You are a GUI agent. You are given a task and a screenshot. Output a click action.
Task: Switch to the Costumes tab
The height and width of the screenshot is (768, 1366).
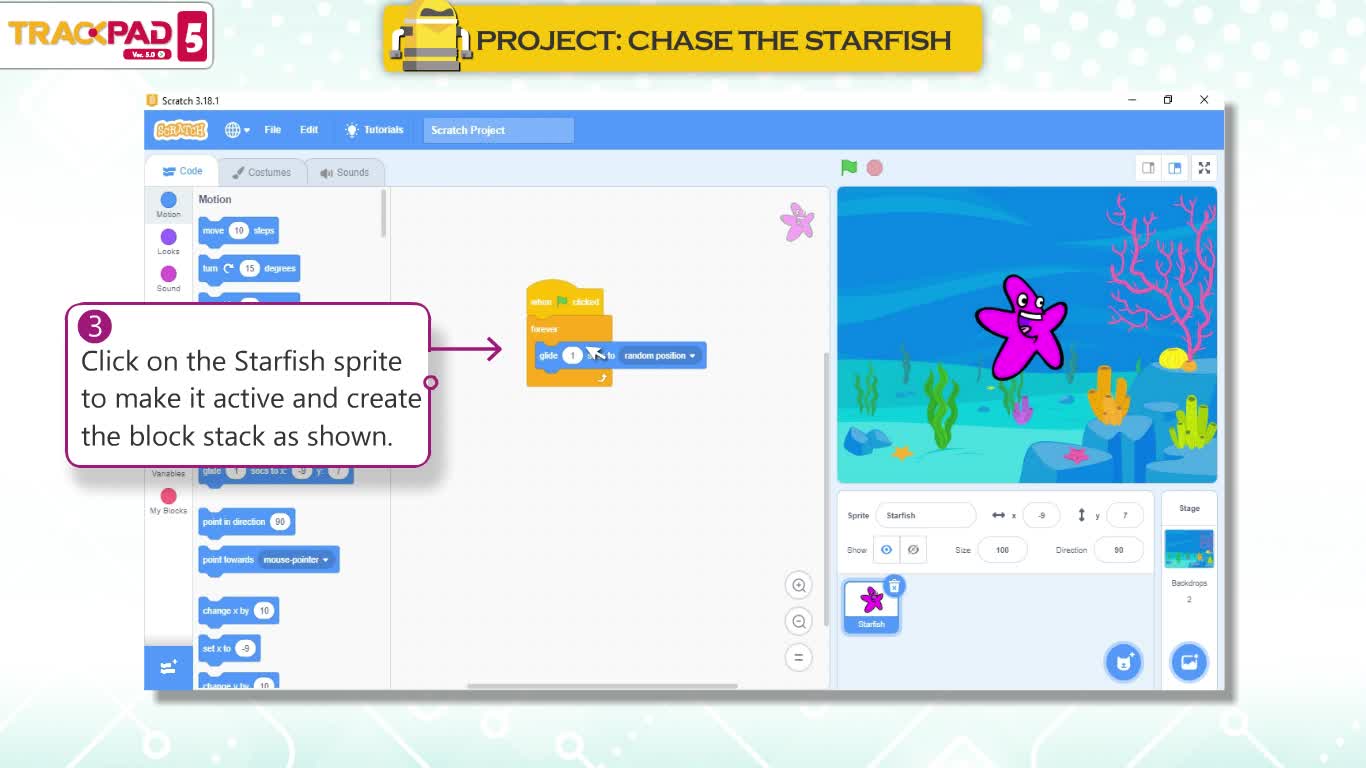[262, 172]
